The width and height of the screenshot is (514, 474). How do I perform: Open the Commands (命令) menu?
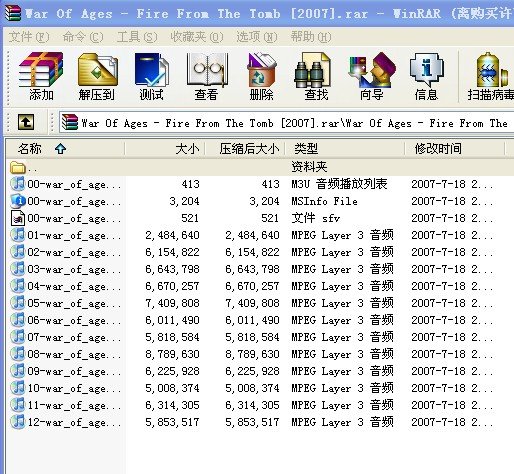tap(83, 36)
